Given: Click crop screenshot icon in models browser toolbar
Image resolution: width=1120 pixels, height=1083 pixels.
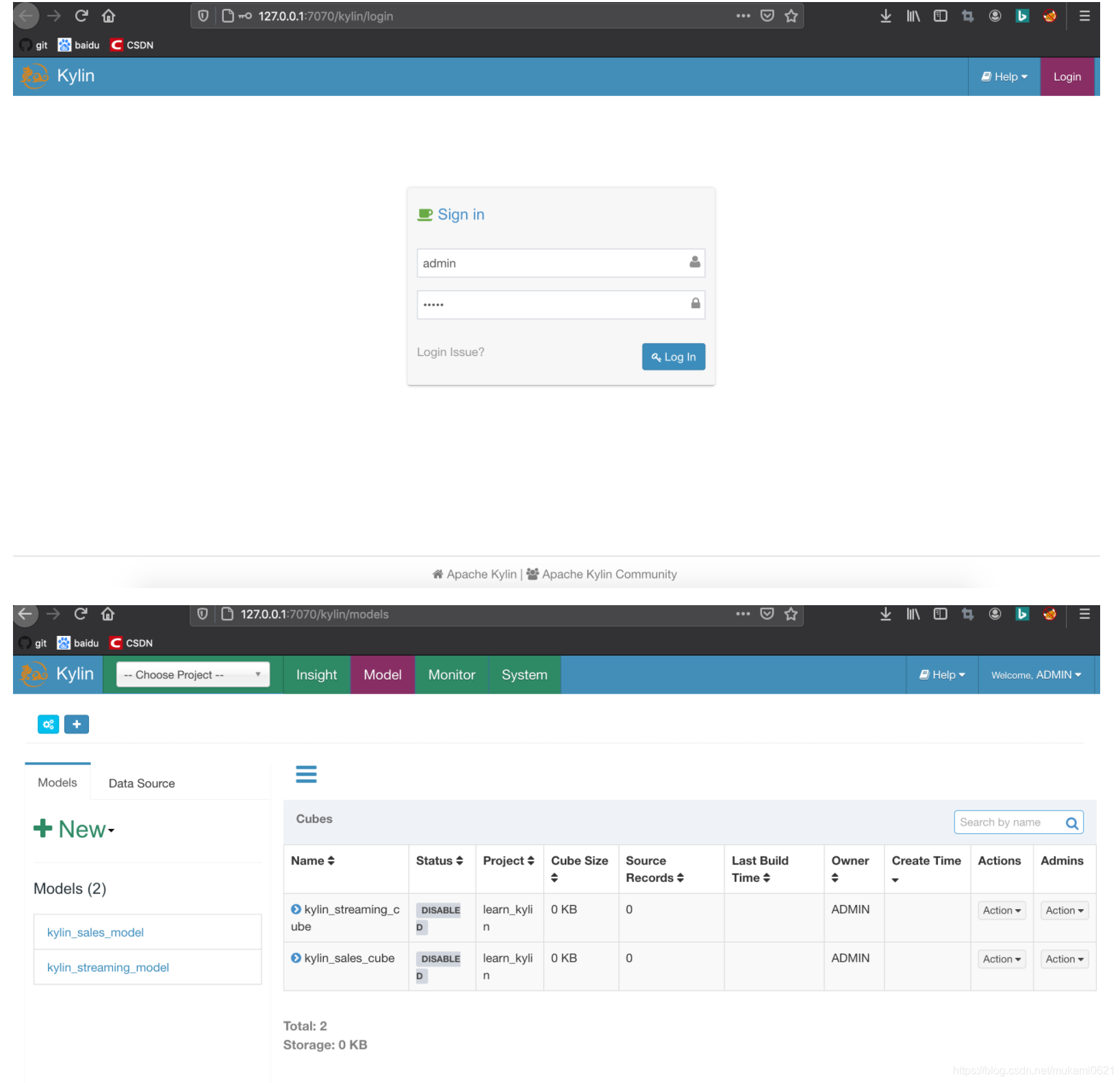Looking at the screenshot, I should (x=967, y=614).
